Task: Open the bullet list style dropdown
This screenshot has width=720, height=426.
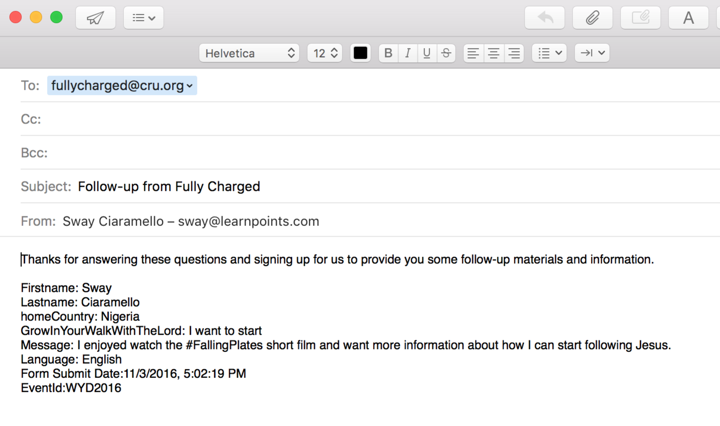Action: click(x=549, y=53)
